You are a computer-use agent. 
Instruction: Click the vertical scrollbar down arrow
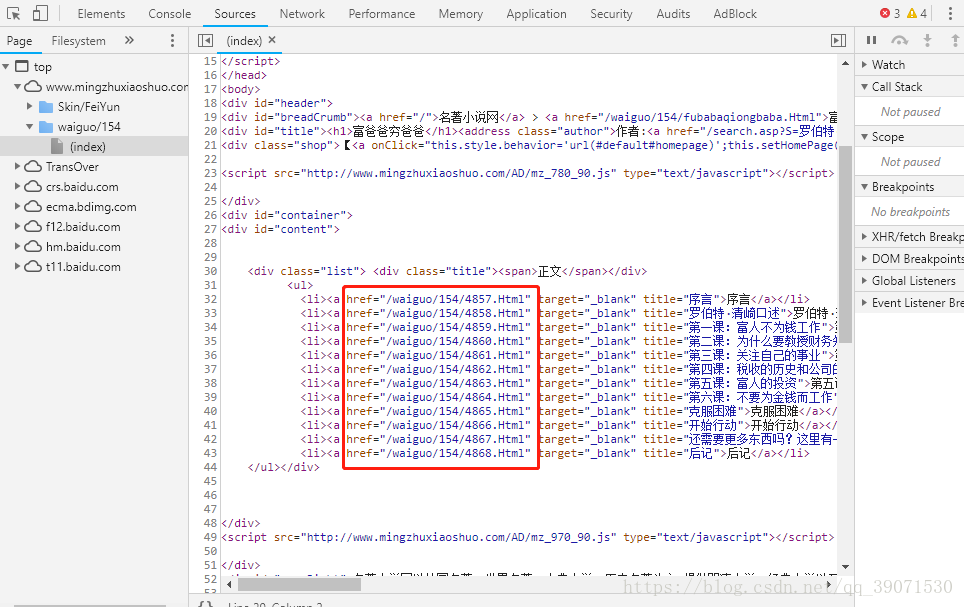click(x=845, y=567)
